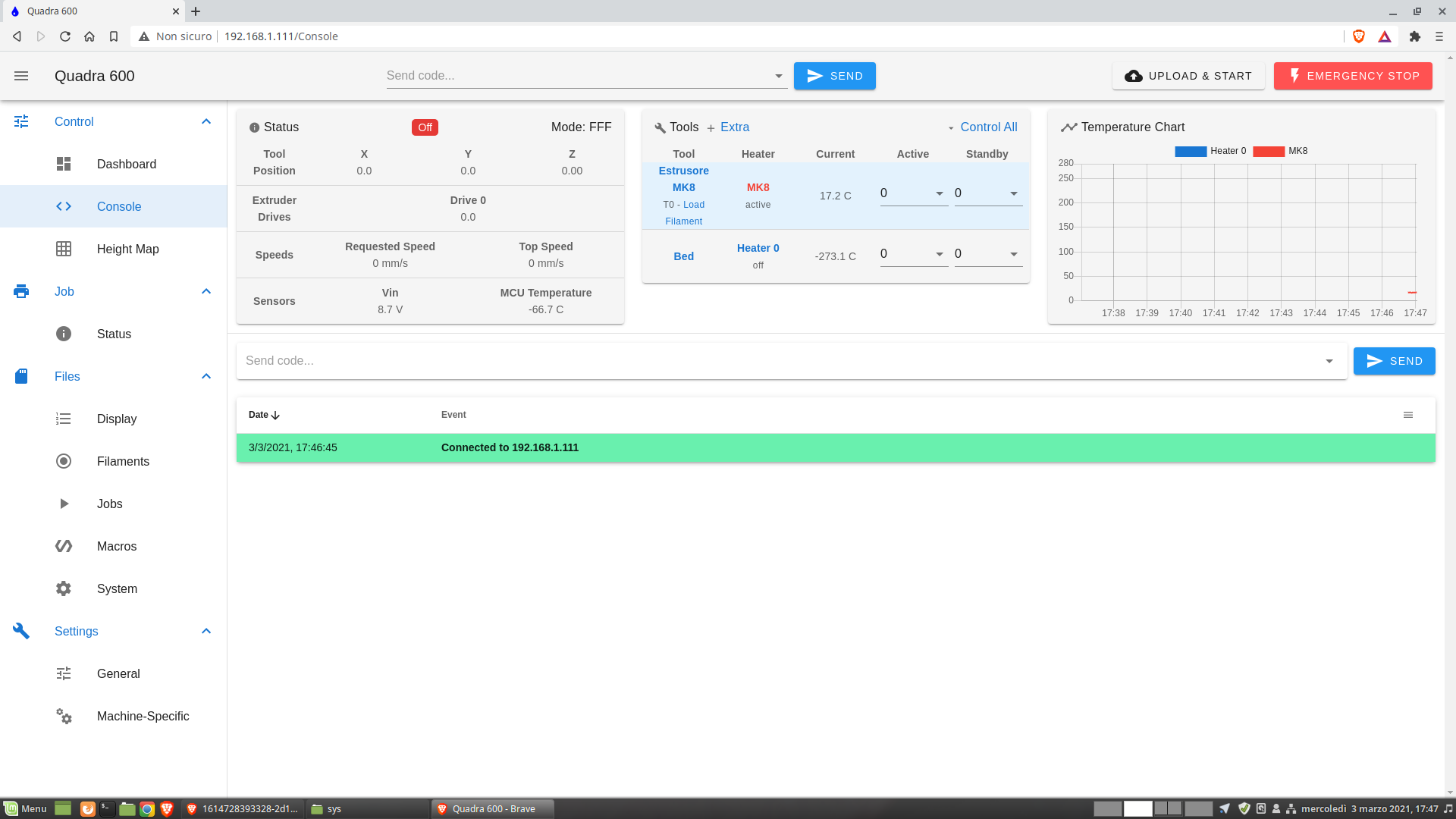This screenshot has width=1456, height=819.
Task: Click the System gear icon
Action: pyautogui.click(x=64, y=588)
